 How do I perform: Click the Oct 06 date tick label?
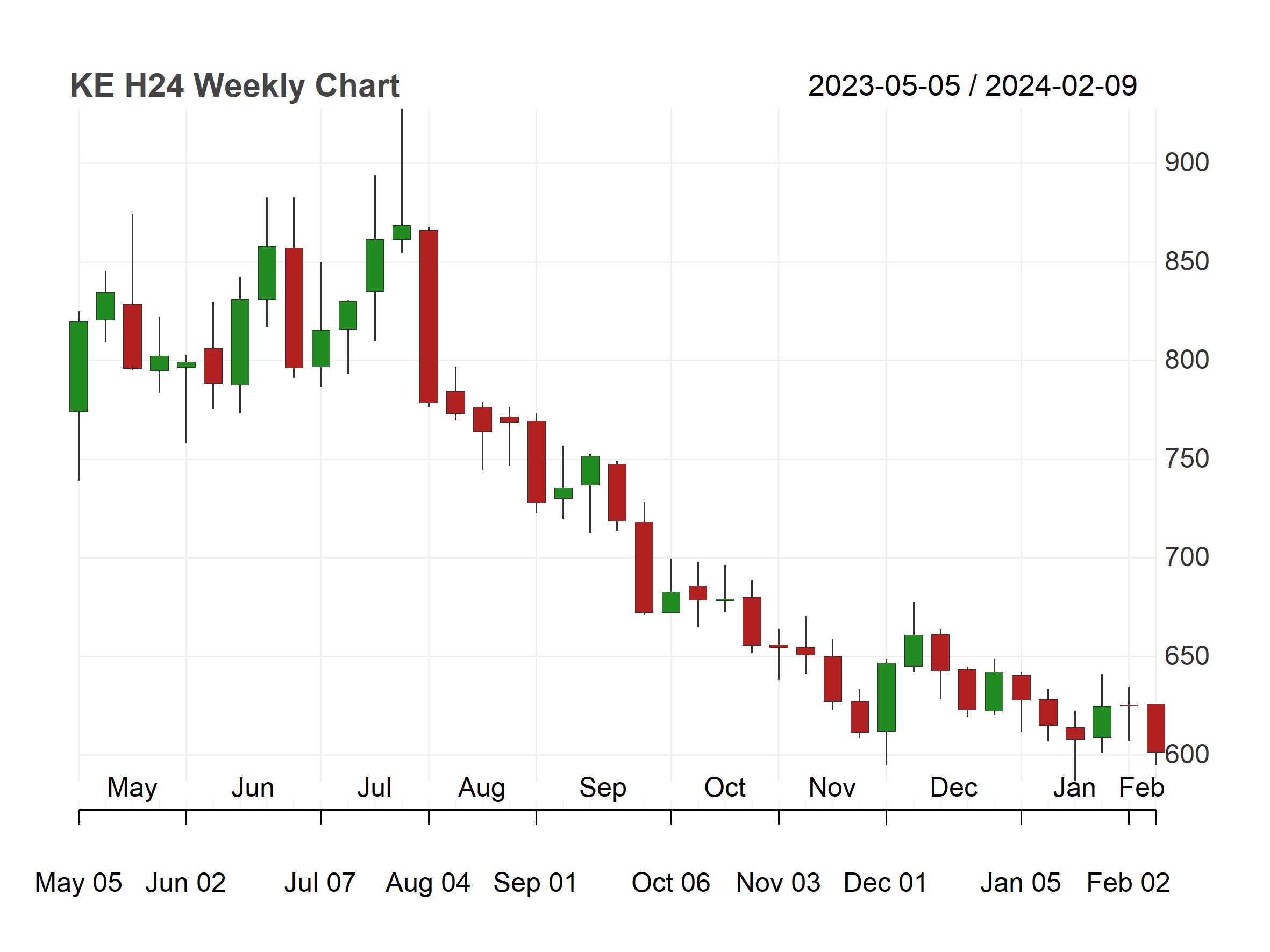(x=670, y=883)
